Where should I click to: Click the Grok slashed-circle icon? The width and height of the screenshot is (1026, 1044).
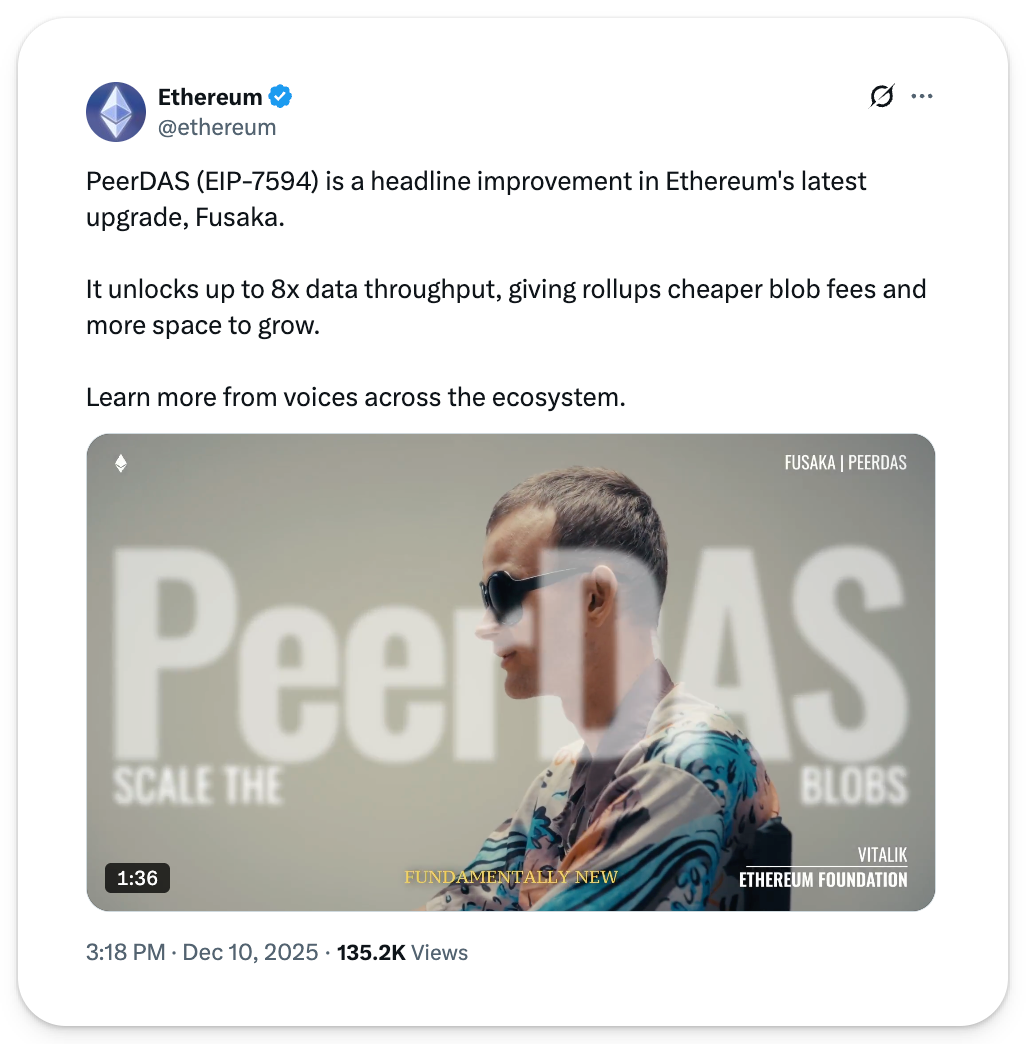tap(882, 97)
